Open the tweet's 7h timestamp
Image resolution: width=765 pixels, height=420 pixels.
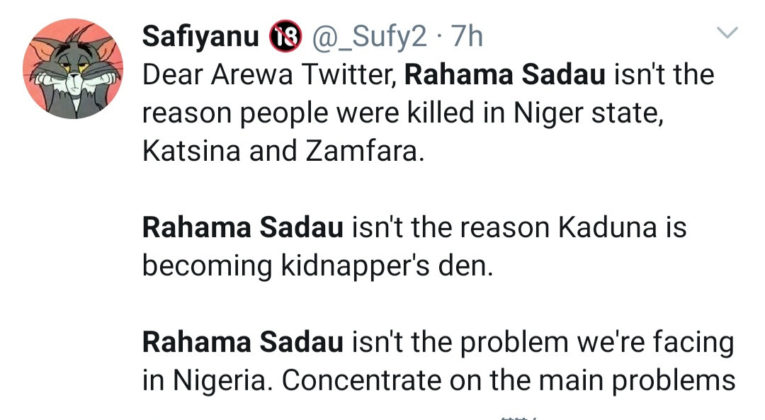[468, 38]
